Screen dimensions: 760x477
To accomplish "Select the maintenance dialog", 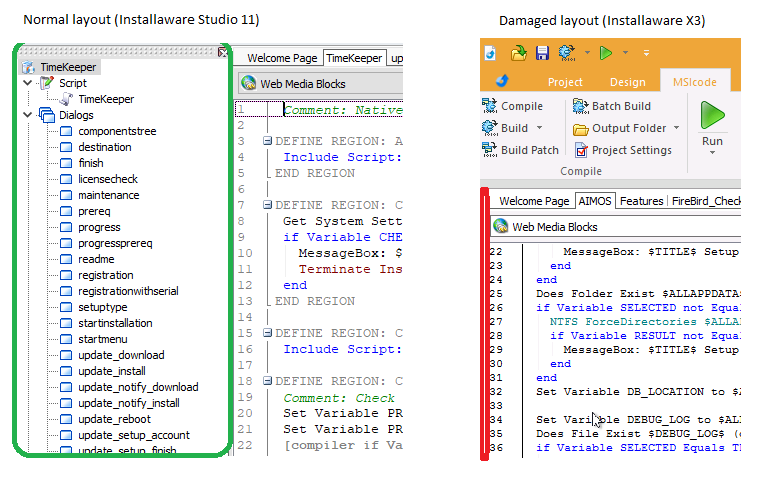I will (x=109, y=195).
